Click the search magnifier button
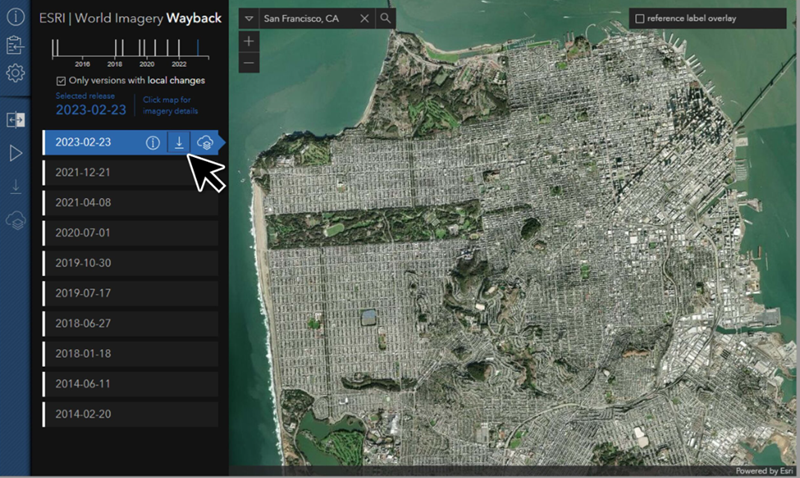 (385, 18)
